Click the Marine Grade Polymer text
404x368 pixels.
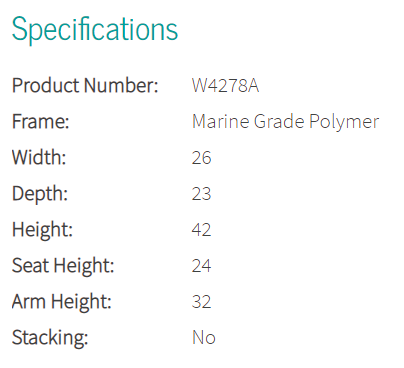pyautogui.click(x=286, y=122)
